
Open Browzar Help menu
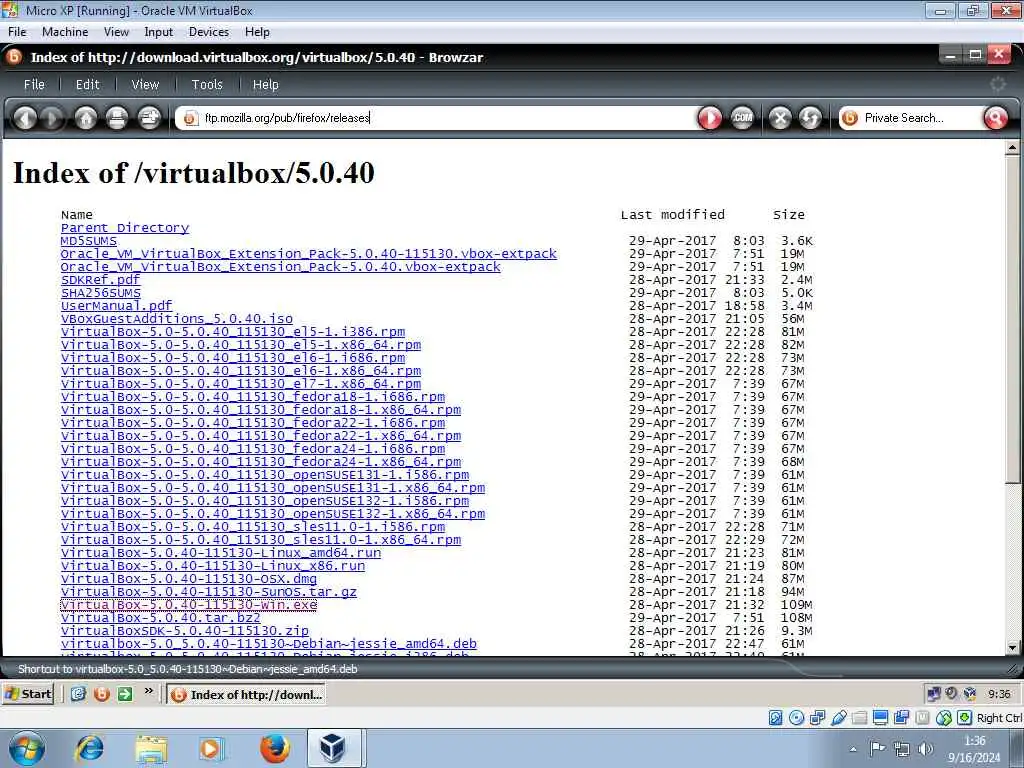[x=265, y=84]
